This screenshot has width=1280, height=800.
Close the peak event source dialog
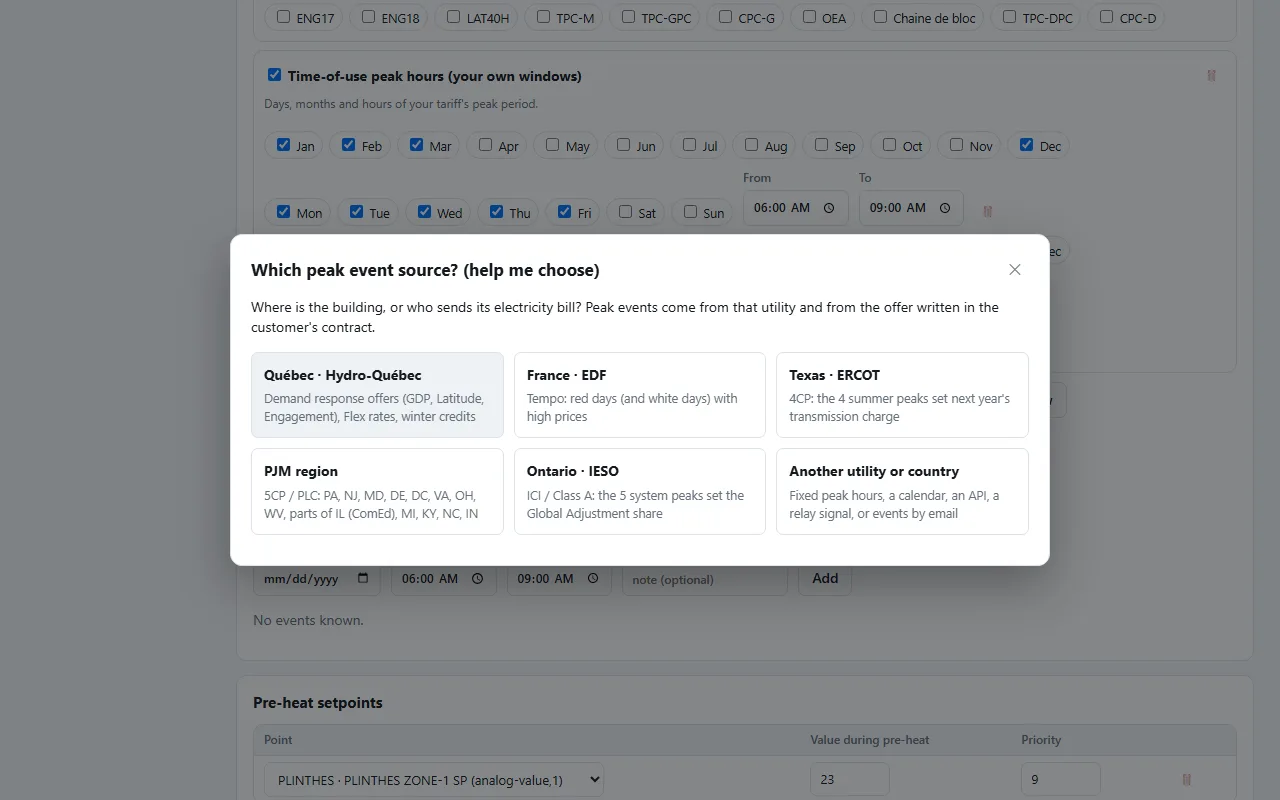point(1015,270)
